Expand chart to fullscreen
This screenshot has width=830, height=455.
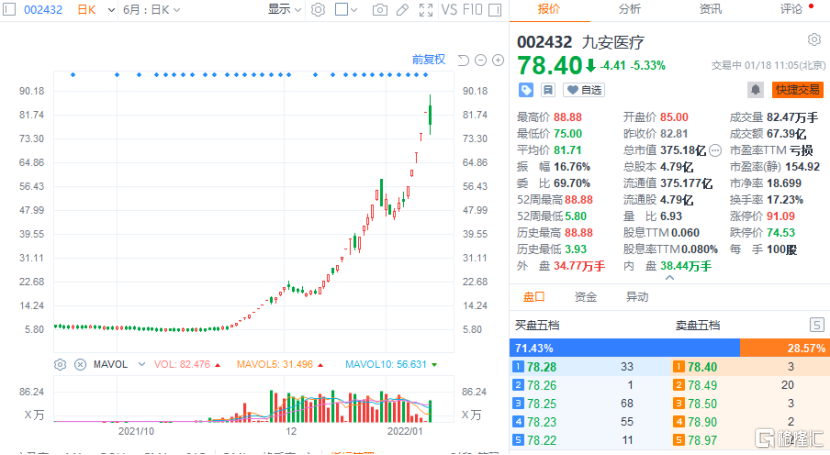pyautogui.click(x=426, y=10)
